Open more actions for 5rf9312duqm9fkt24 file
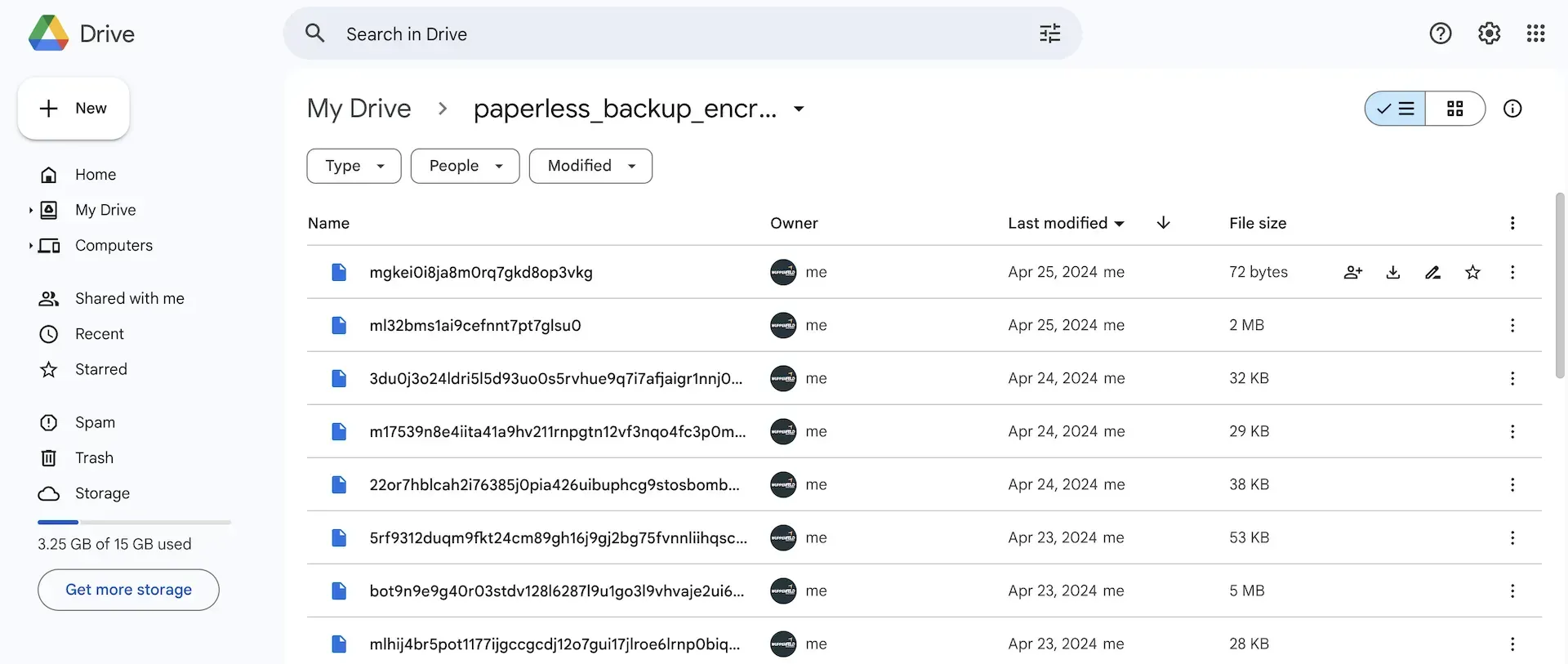 click(1512, 537)
